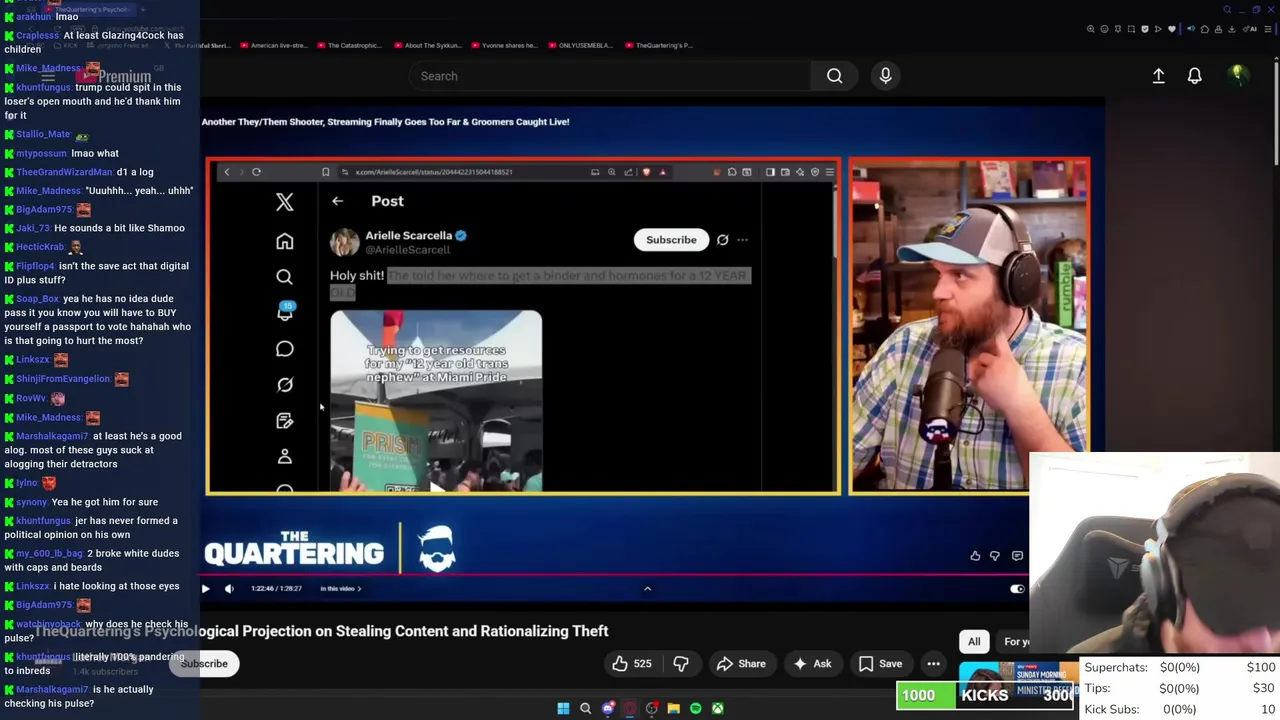Open Spotify from taskbar
1280x720 pixels.
point(696,709)
